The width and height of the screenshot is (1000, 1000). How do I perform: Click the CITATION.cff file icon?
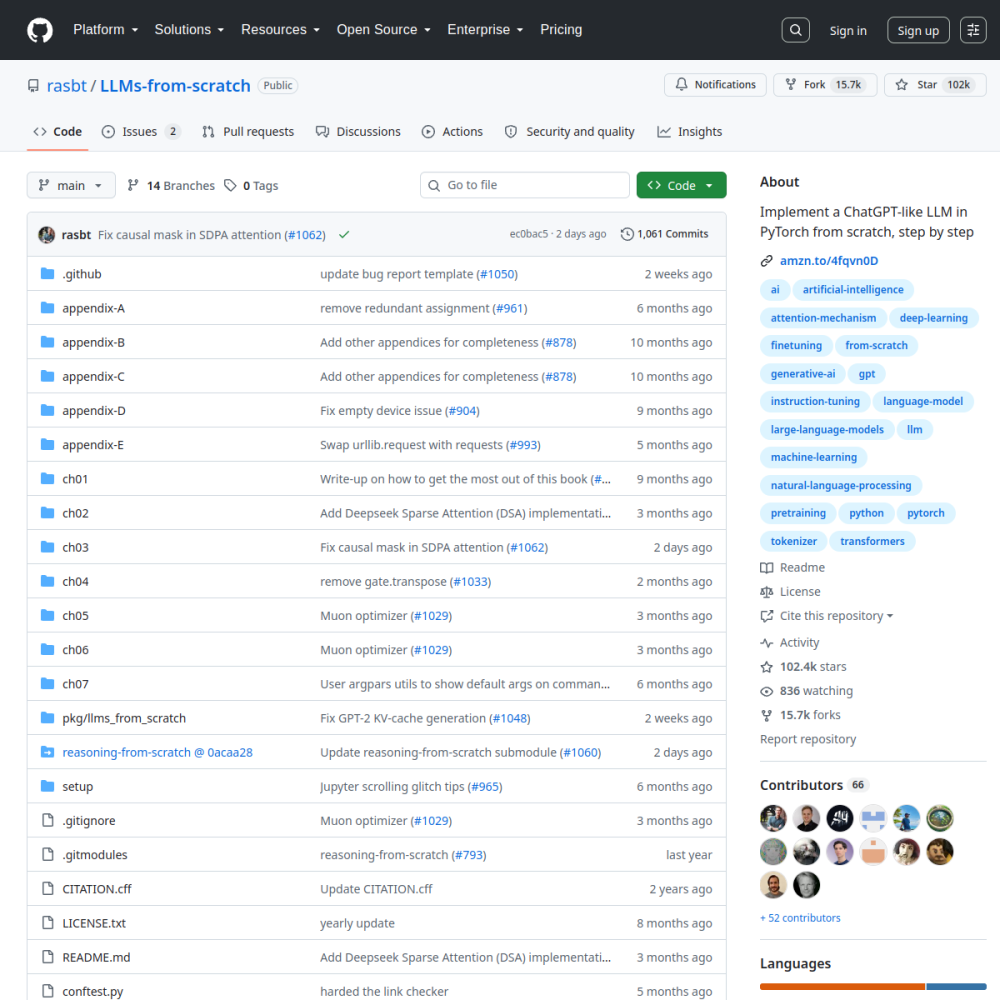point(47,888)
